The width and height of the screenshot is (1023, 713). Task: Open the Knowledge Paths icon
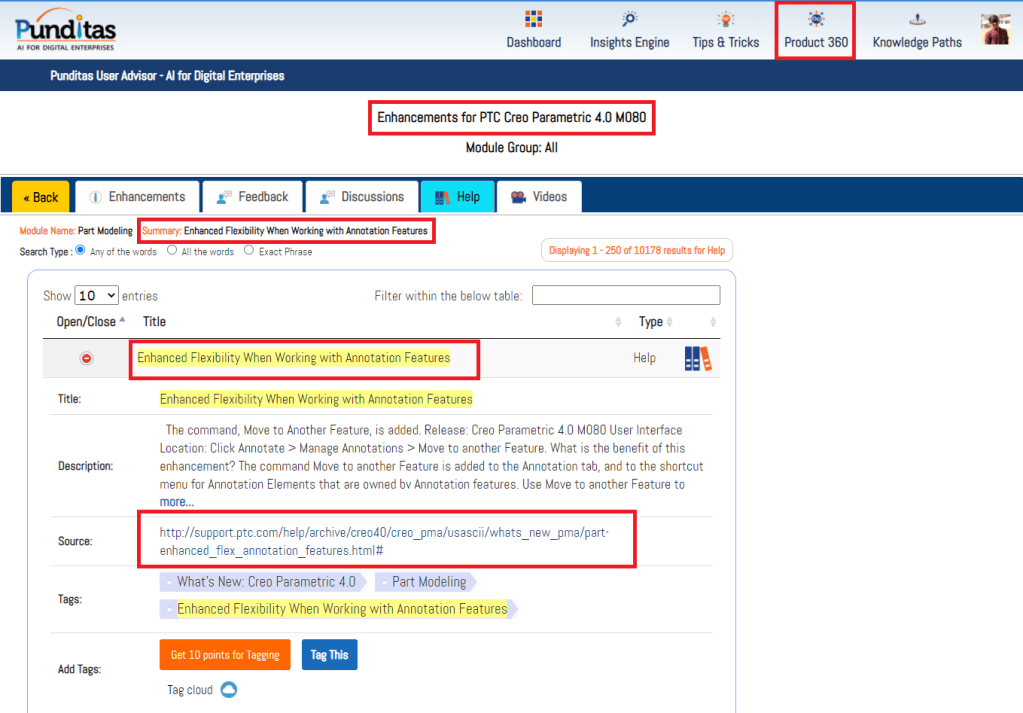916,20
